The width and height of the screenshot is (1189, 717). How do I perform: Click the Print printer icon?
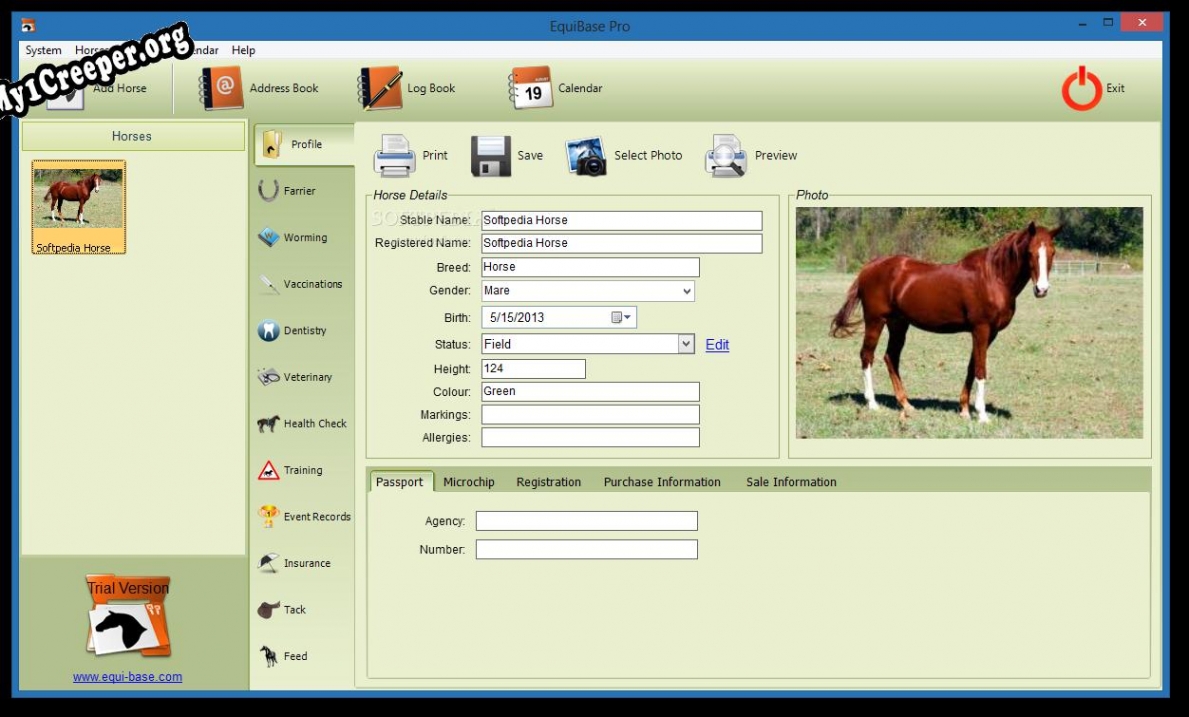coord(394,156)
